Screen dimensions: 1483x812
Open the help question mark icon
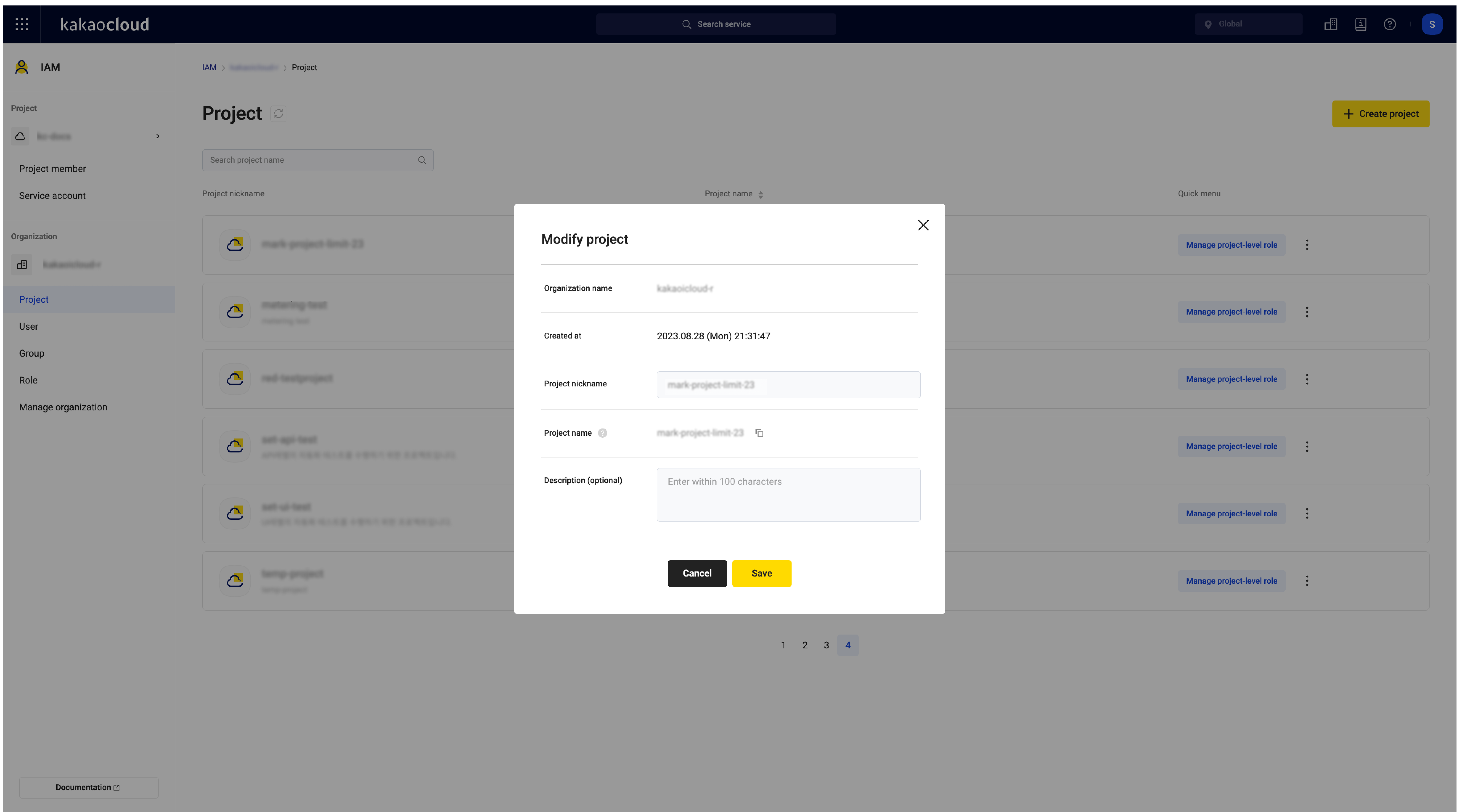[x=1390, y=24]
